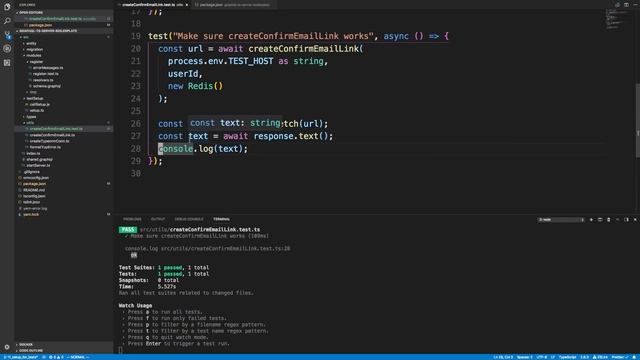
Task: Collapse the src folder
Action: 25,37
